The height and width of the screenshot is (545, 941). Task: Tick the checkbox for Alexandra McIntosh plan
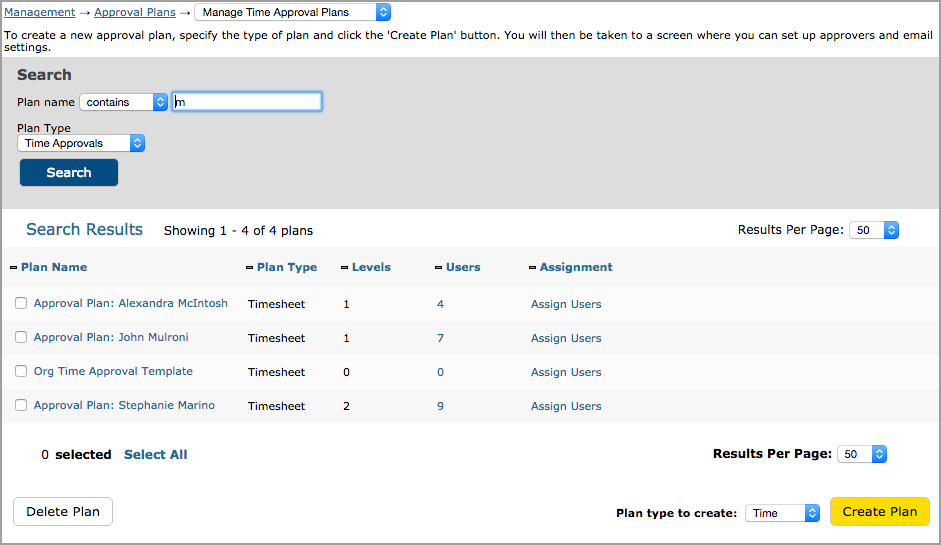click(x=21, y=303)
